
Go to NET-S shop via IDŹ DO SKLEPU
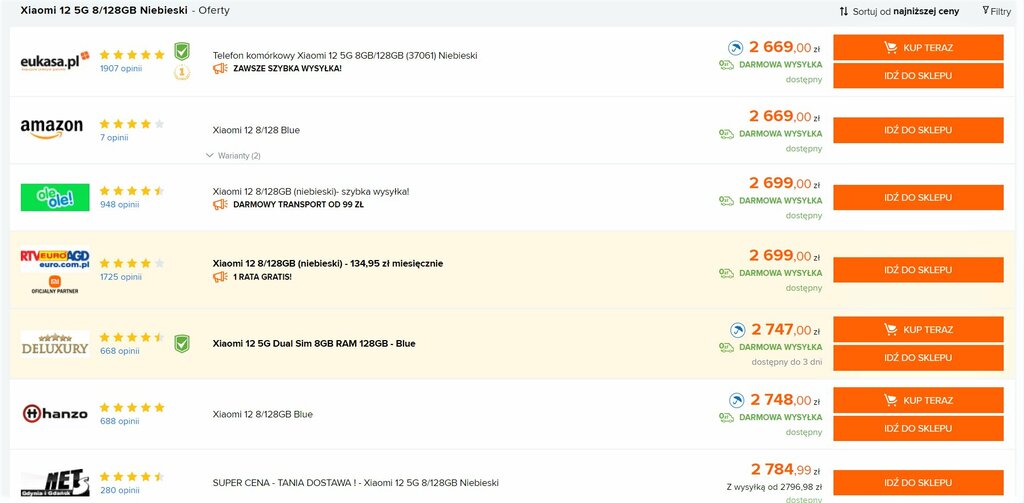pos(918,483)
